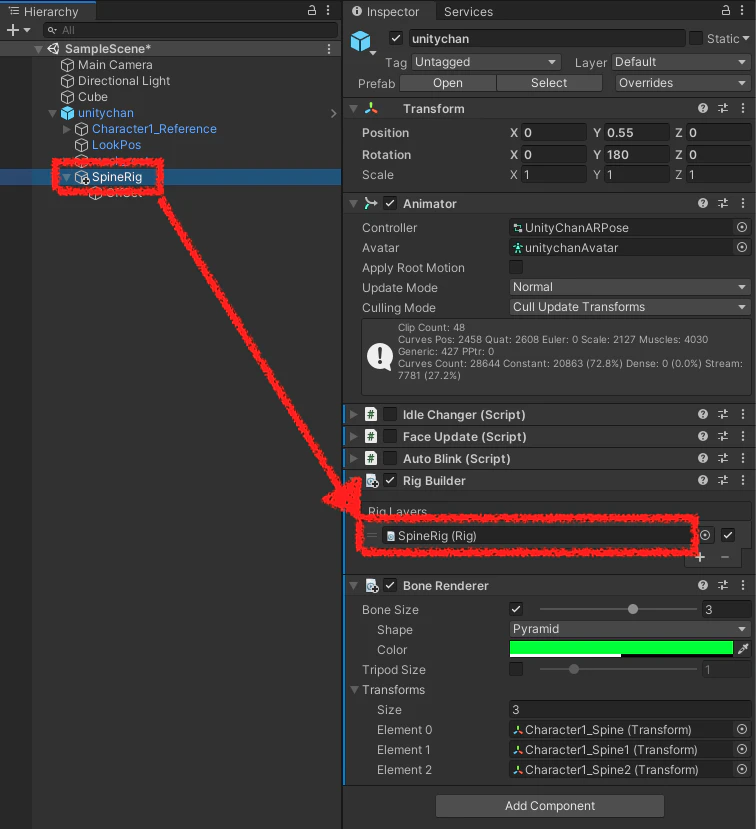Open Update Mode dropdown

tap(630, 287)
